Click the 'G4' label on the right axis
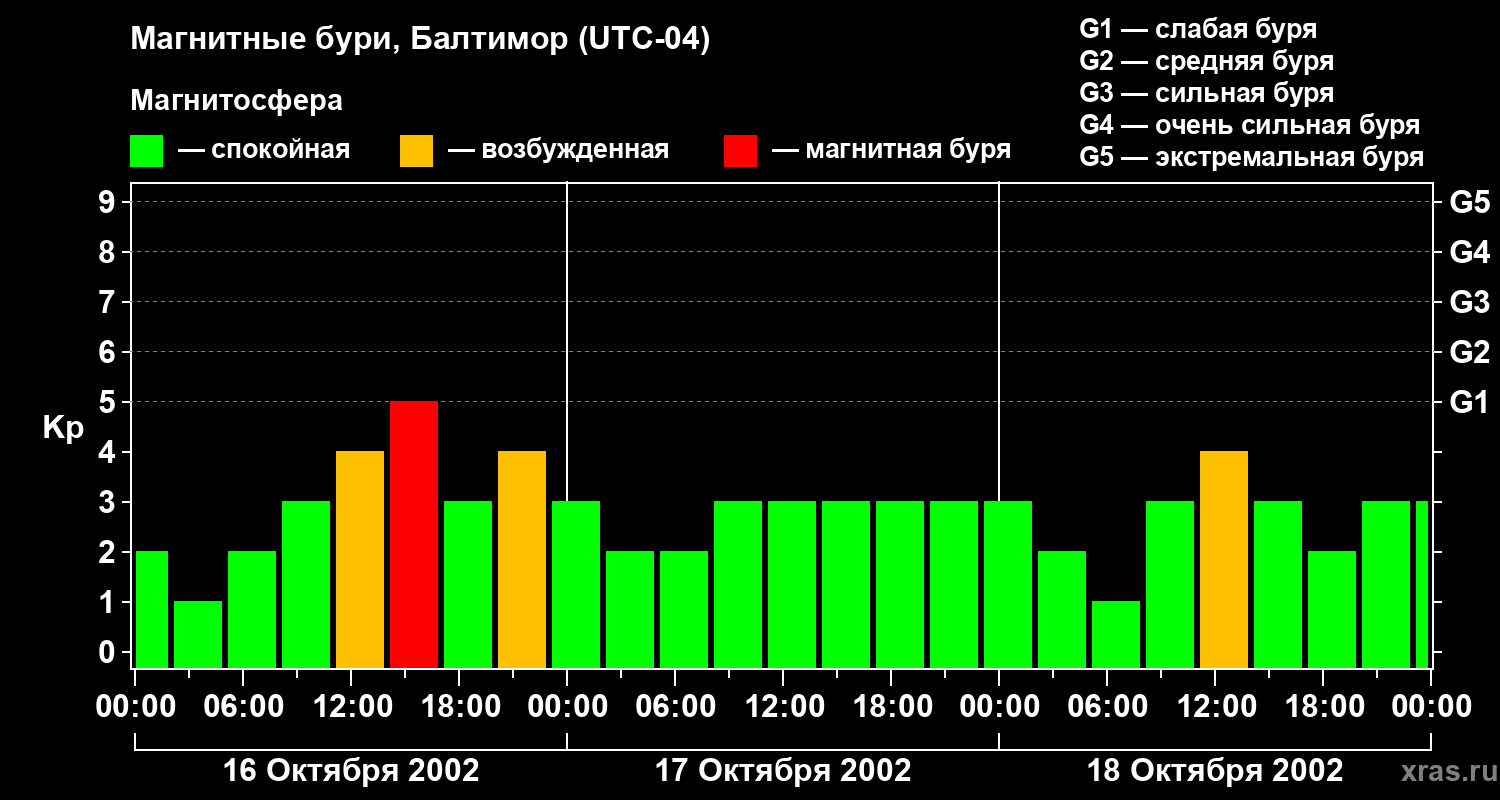Screen dimensions: 1500x800 1470,252
